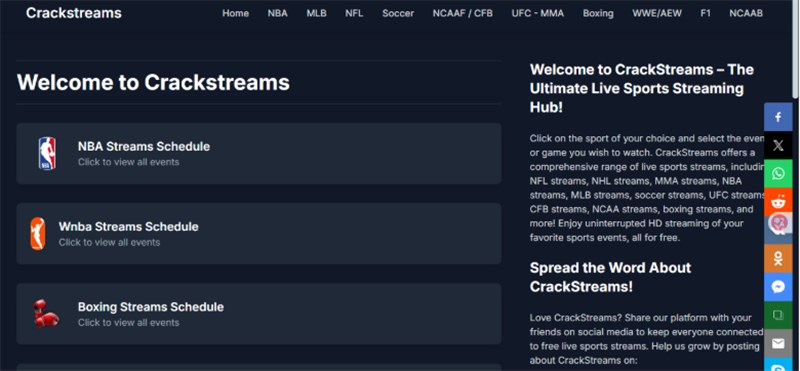The height and width of the screenshot is (371, 800).
Task: Share via the WhatsApp icon
Action: click(x=778, y=174)
